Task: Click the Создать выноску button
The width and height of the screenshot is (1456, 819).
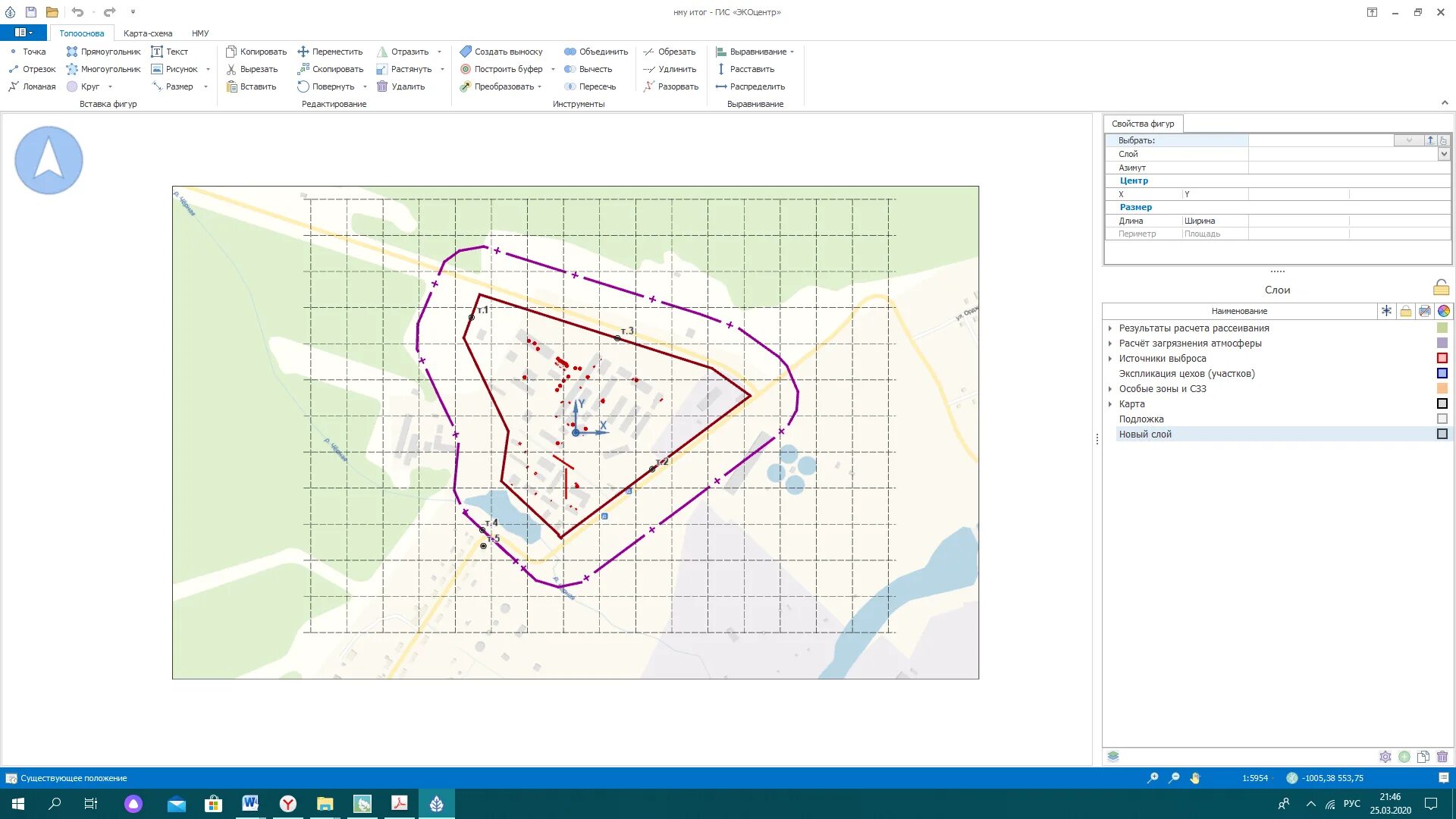Action: point(501,52)
